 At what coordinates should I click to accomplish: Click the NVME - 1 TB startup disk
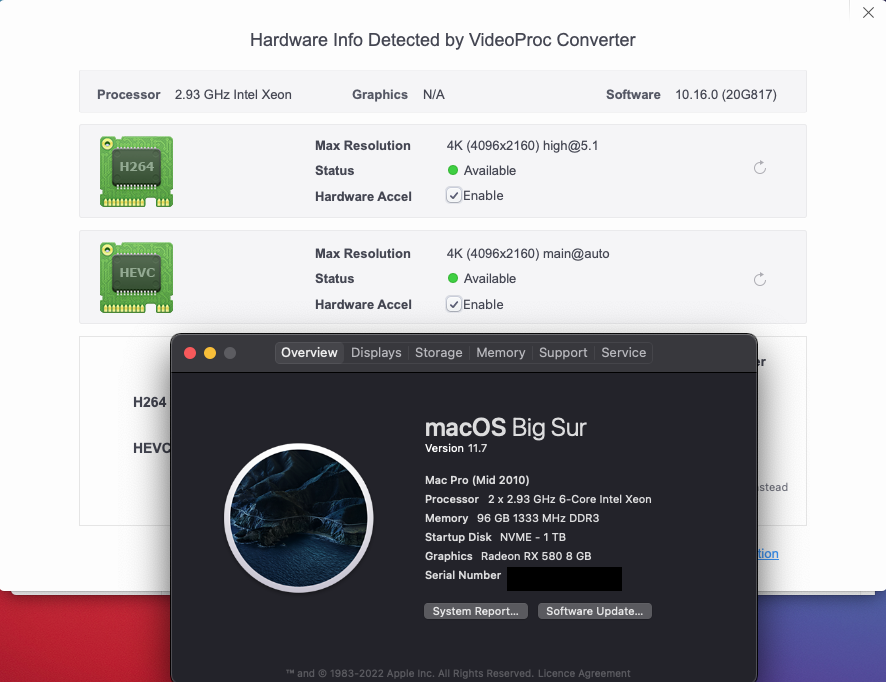point(533,537)
